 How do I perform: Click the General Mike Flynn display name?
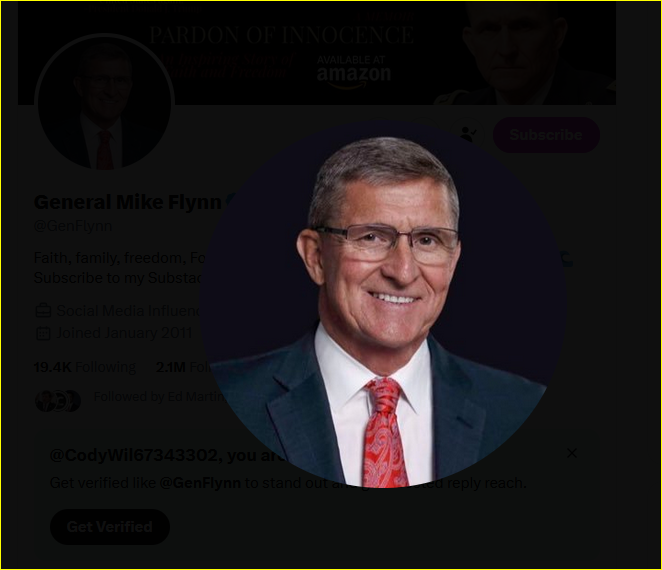click(x=128, y=202)
